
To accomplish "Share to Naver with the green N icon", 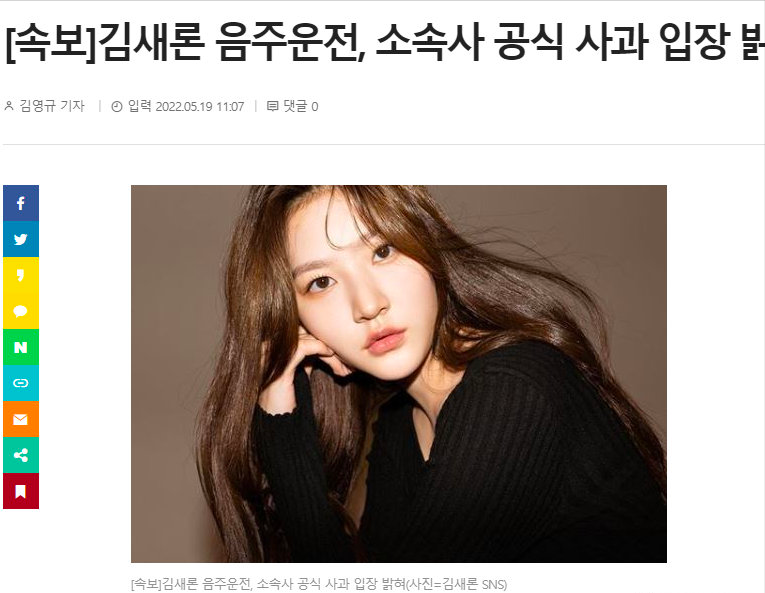I will [21, 347].
